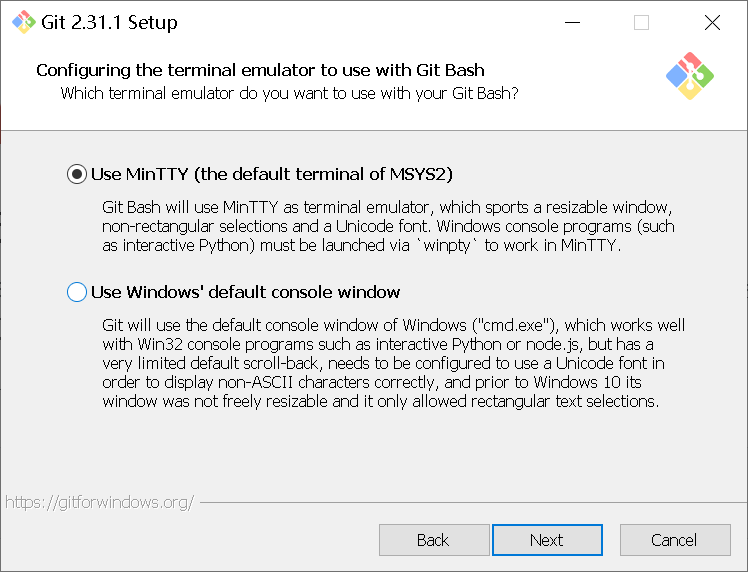Screen dimensions: 748x572
Task: Click the disabled maximize window button
Action: pyautogui.click(x=641, y=22)
